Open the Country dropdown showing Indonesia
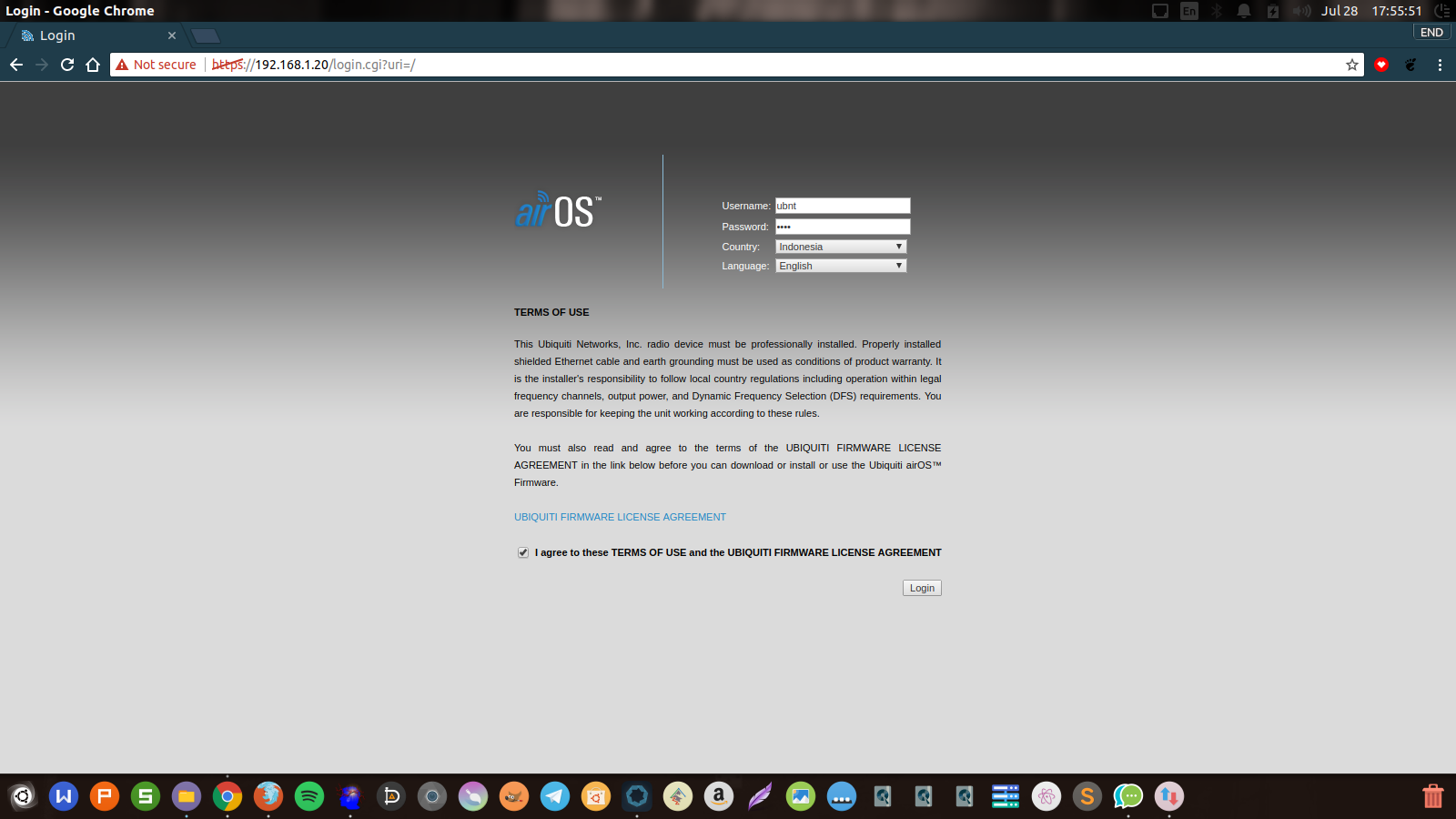The image size is (1456, 819). click(x=841, y=247)
